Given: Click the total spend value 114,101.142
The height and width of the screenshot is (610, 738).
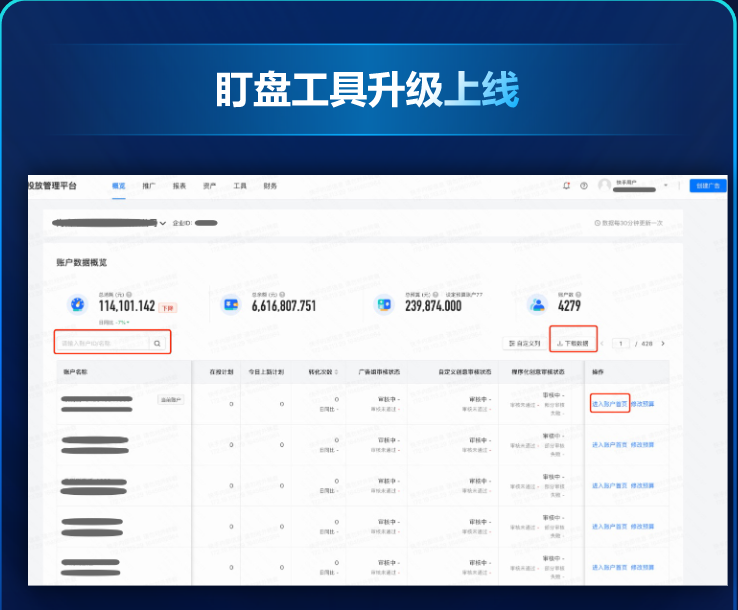Looking at the screenshot, I should (127, 306).
